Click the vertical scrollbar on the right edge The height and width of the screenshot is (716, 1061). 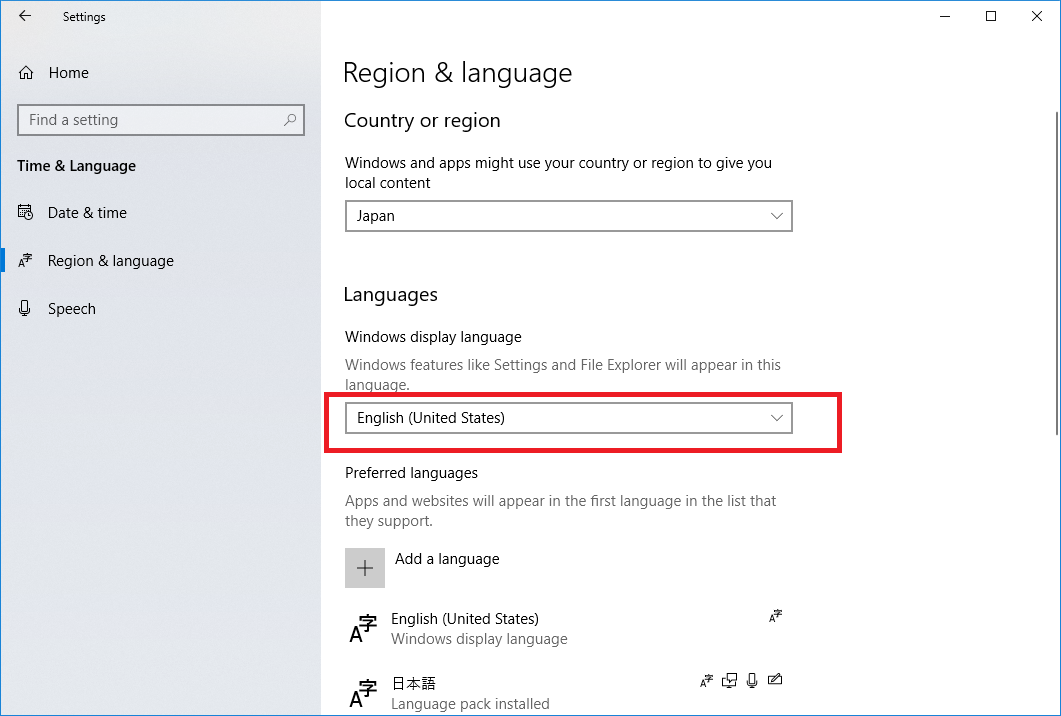point(1057,272)
